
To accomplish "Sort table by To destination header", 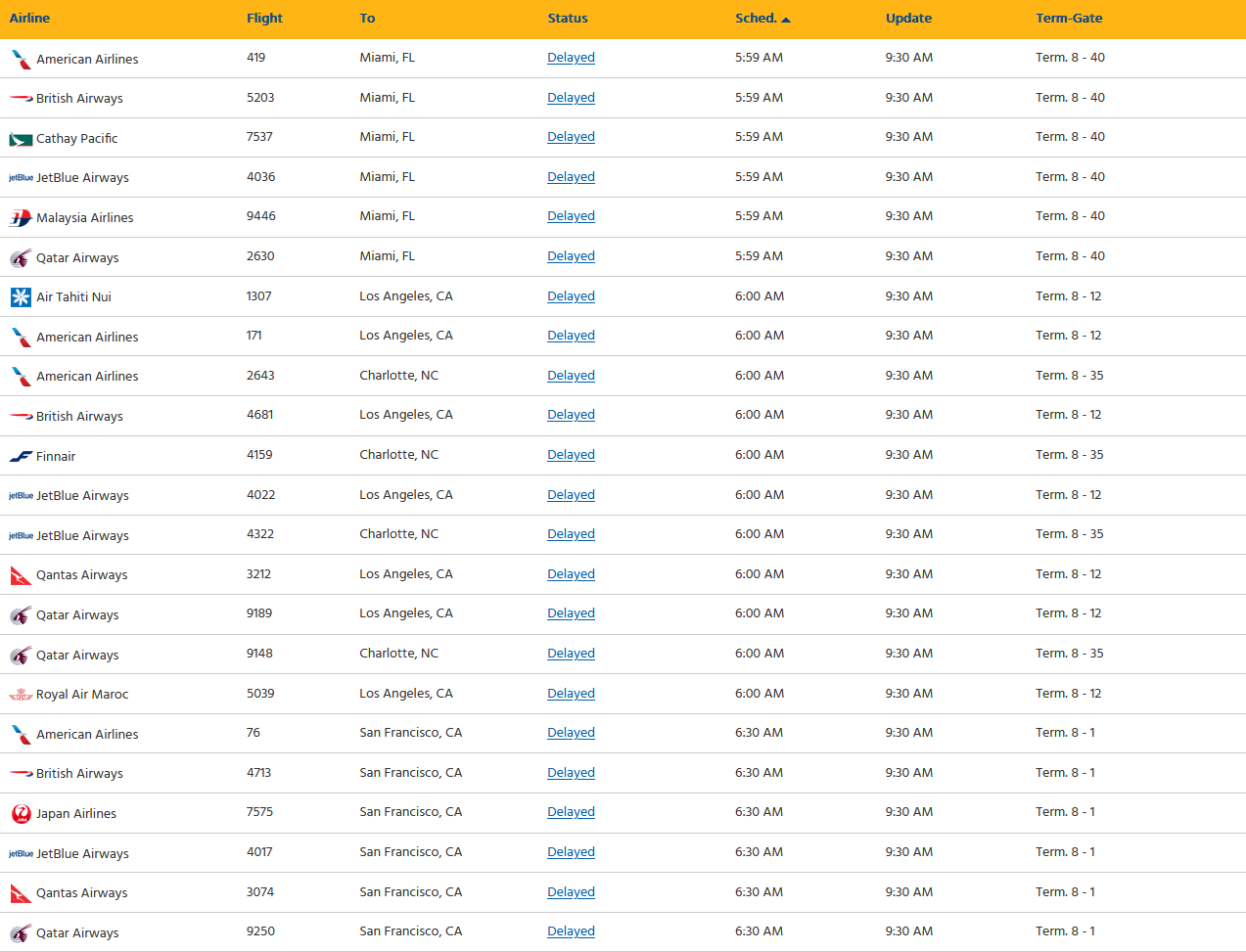I will coord(367,19).
